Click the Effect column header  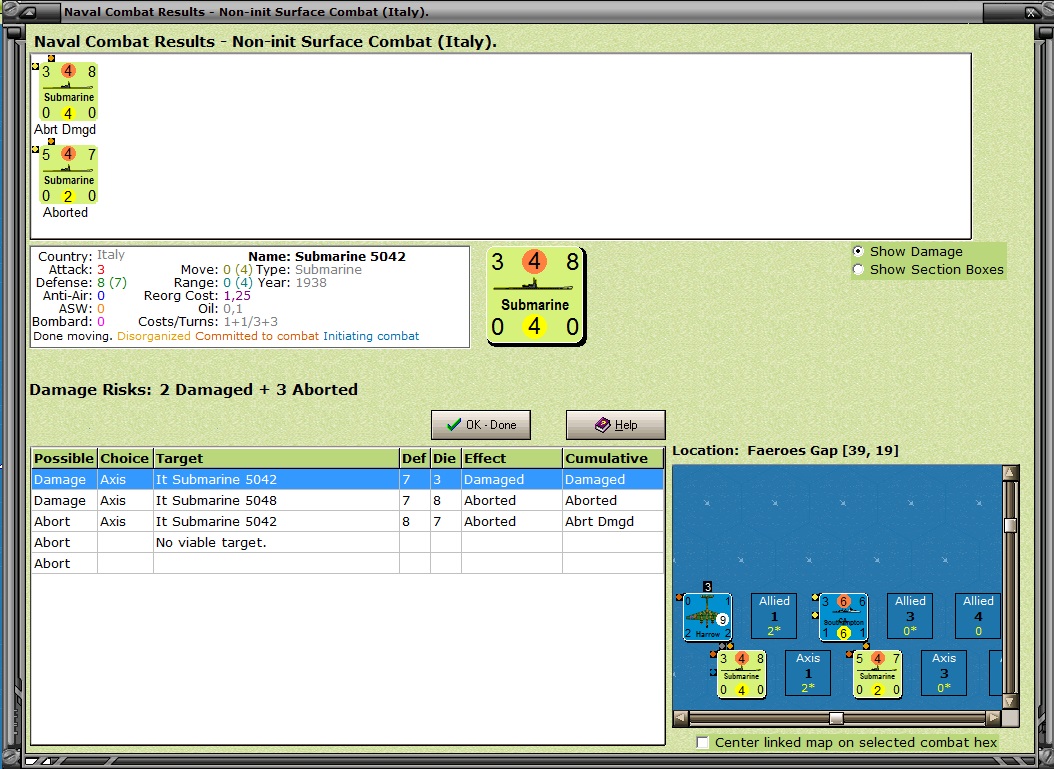pyautogui.click(x=512, y=458)
